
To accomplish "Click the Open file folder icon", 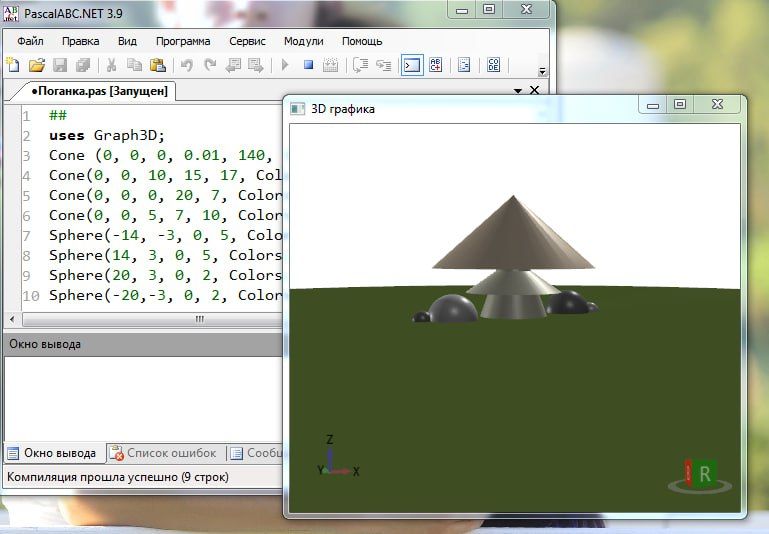I will [36, 66].
